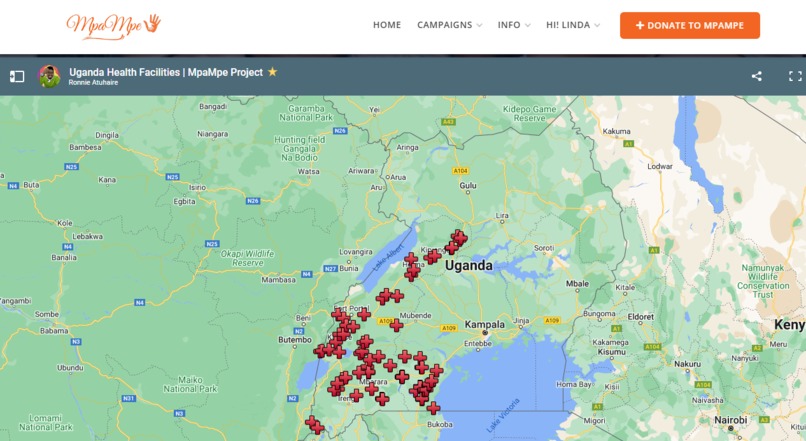Click the Kitale label on map
The image size is (806, 441).
(x=625, y=287)
